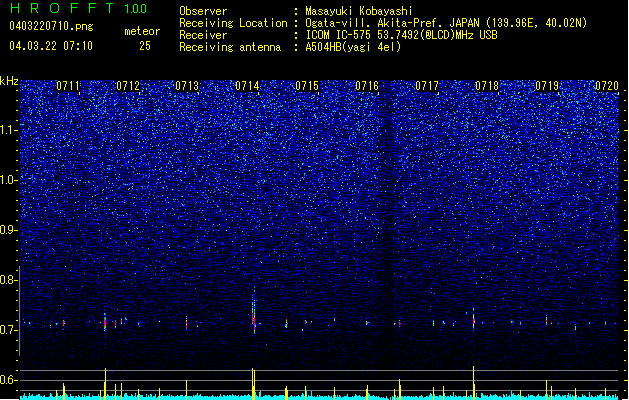Viewport: 629px width, 400px height.
Task: Click the 0.9 frequency axis label
Action: coord(8,230)
